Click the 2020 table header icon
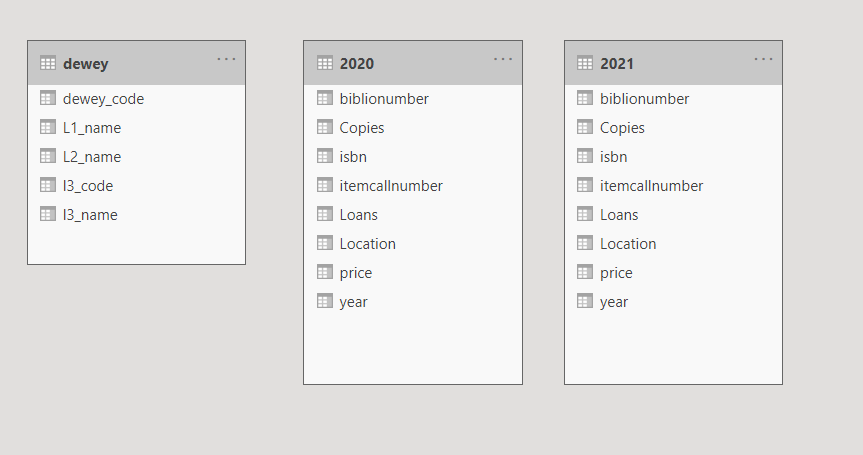863x455 pixels. [x=324, y=63]
